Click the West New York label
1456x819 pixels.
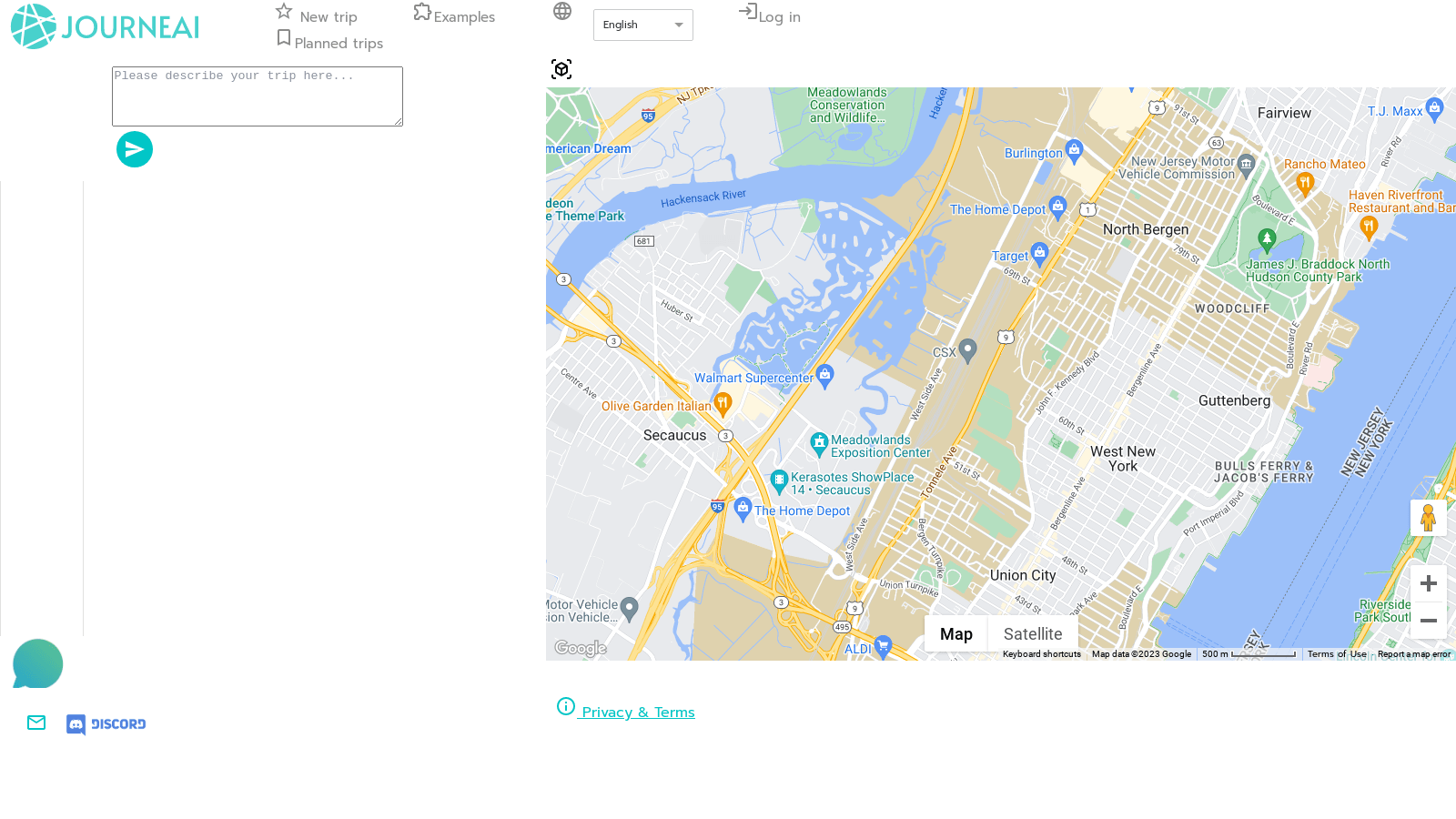(x=1123, y=459)
